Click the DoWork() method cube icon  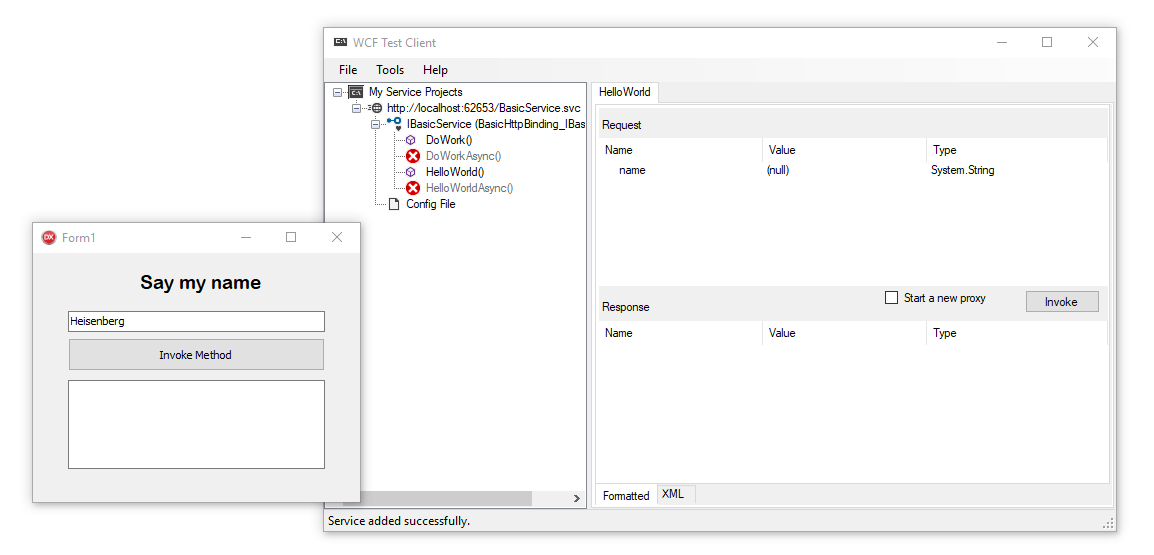[411, 140]
